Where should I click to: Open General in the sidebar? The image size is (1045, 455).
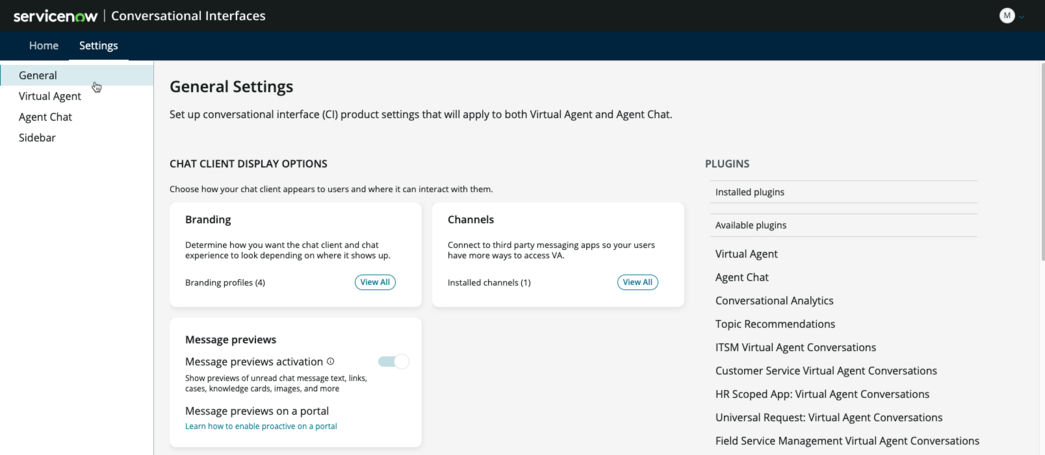point(77,75)
